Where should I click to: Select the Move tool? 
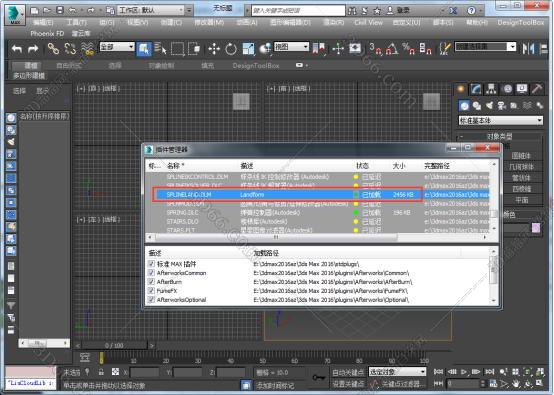click(x=214, y=48)
